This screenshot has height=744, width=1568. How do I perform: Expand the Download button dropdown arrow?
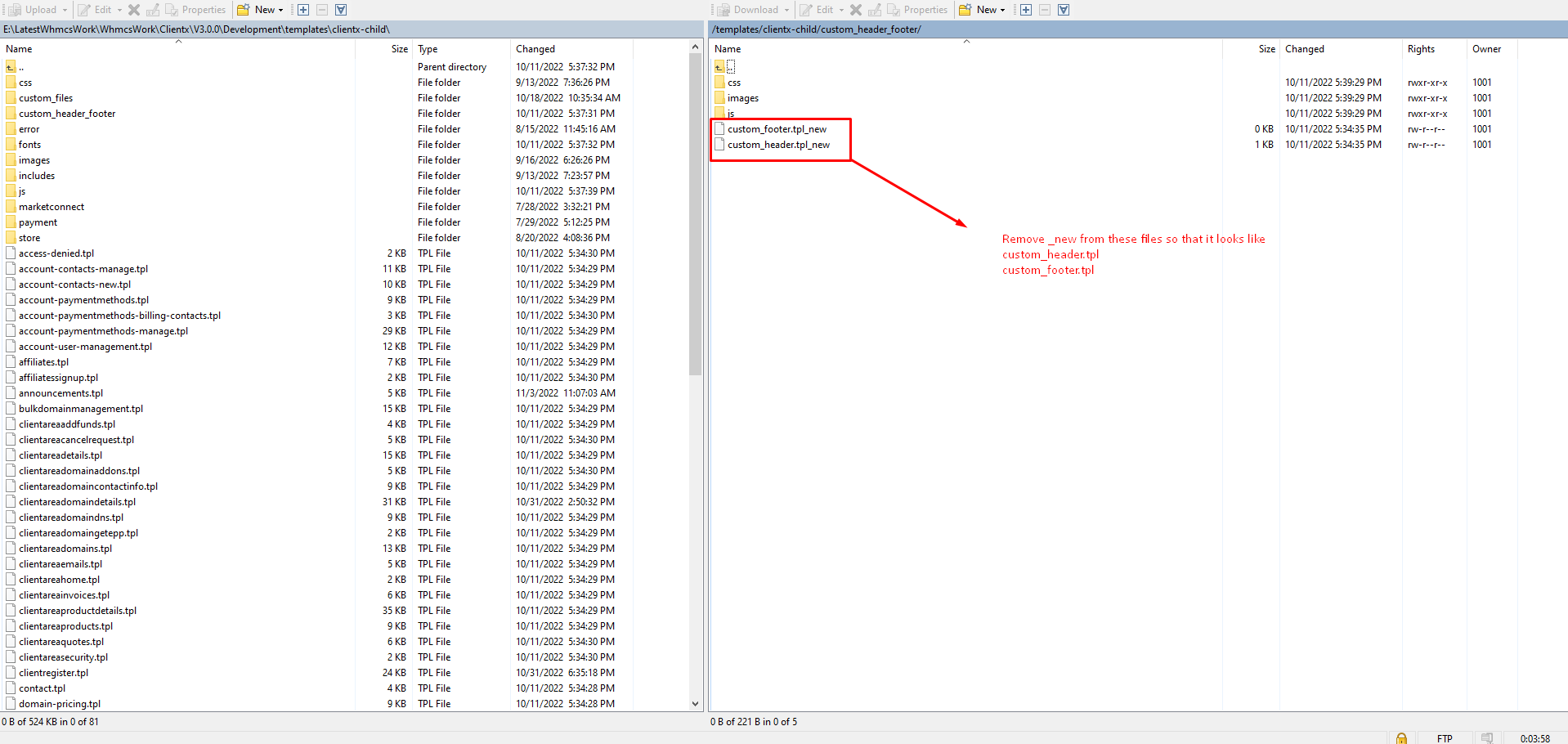tap(786, 10)
